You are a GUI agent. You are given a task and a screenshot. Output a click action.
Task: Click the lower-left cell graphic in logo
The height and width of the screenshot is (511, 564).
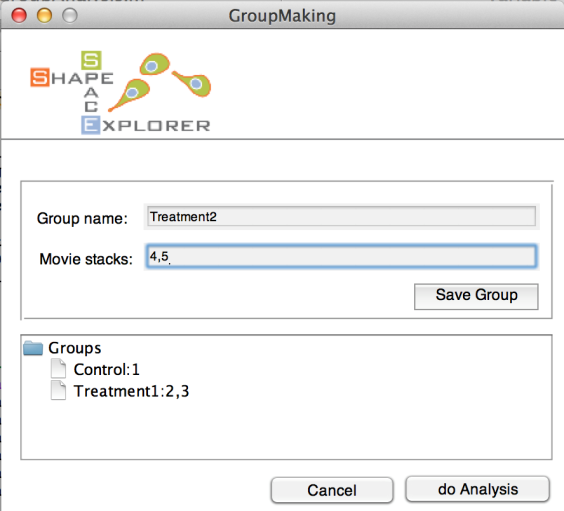tap(129, 95)
